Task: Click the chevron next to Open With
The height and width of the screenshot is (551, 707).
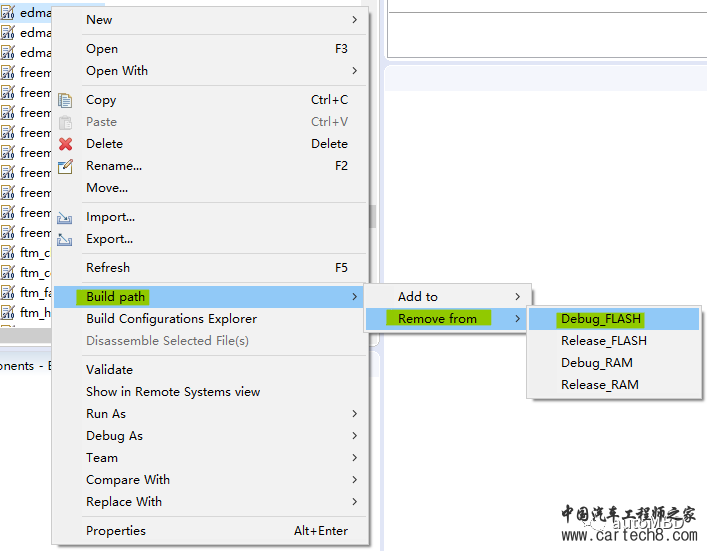Action: coord(355,71)
